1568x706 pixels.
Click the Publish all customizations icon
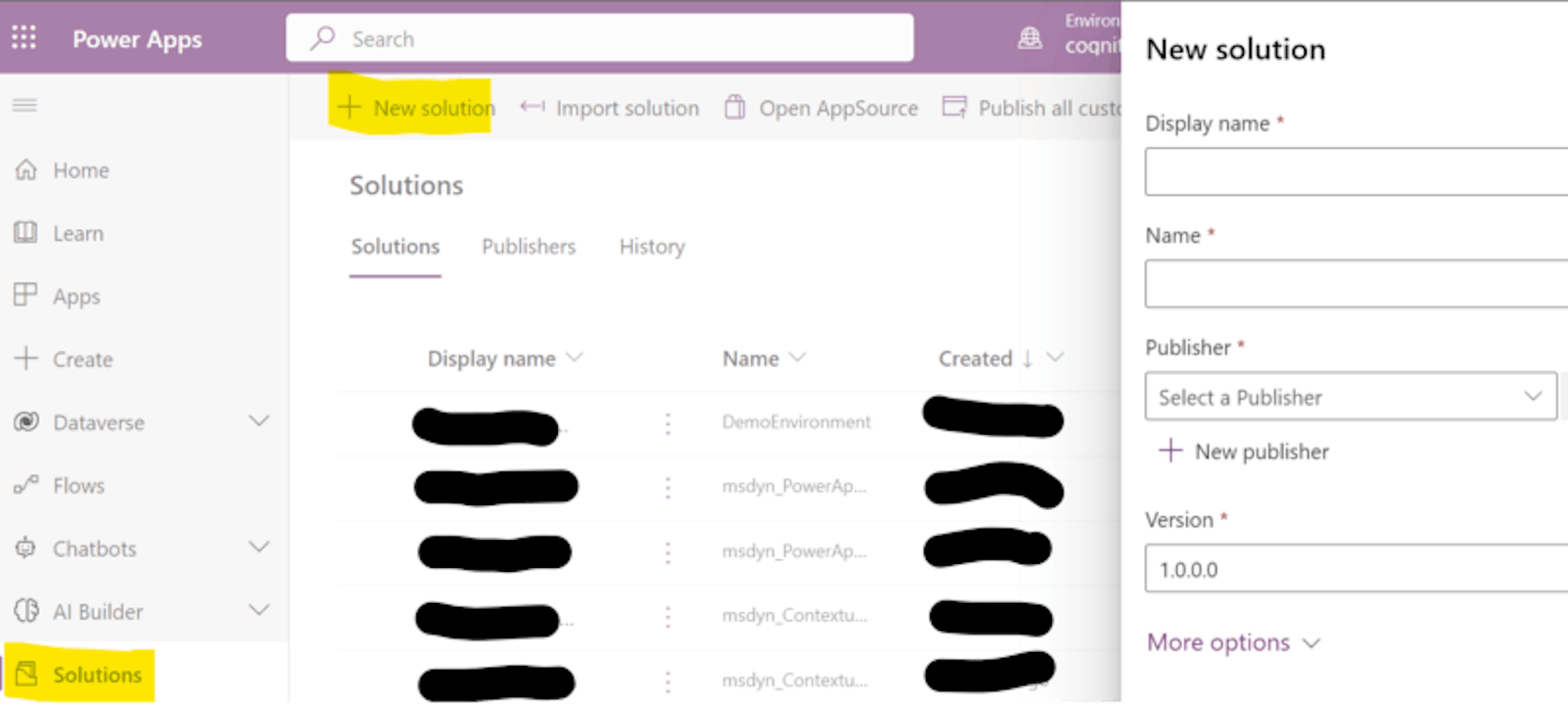pos(954,107)
